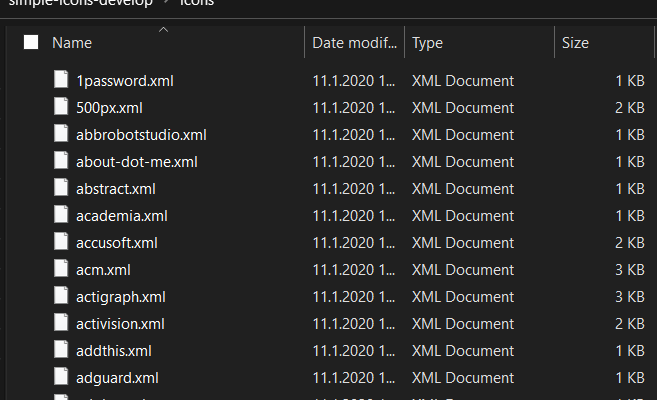Click the 2 KB size of accusoft.xml

(630, 243)
